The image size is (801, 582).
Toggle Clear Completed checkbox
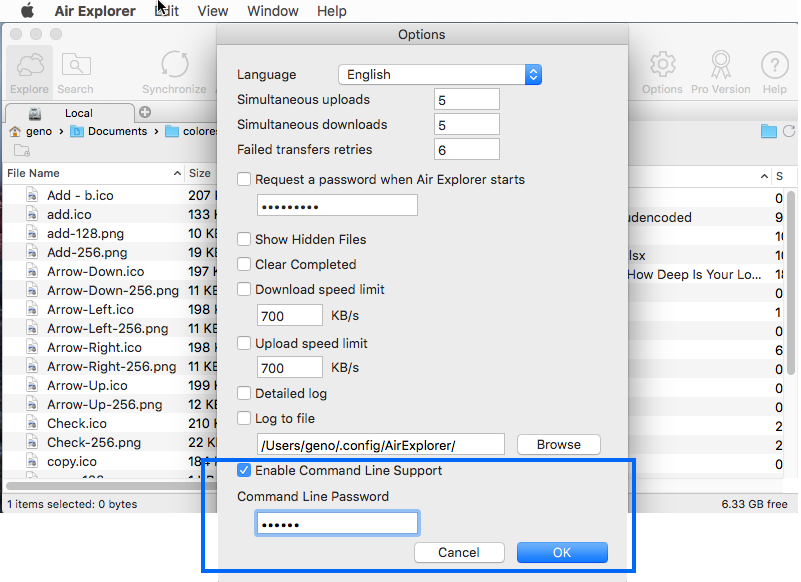[244, 264]
